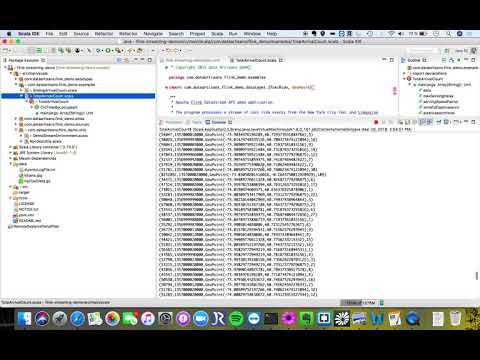Viewport: 480px width, 360px height.
Task: Open Zoom from the Dock
Action: pyautogui.click(x=201, y=319)
